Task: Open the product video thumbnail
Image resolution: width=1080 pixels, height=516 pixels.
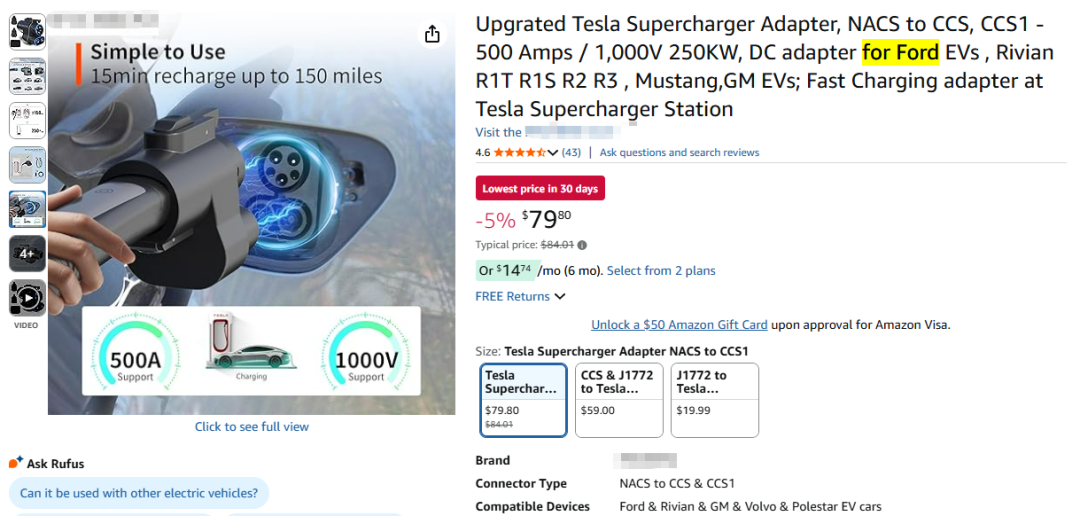Action: pos(27,299)
